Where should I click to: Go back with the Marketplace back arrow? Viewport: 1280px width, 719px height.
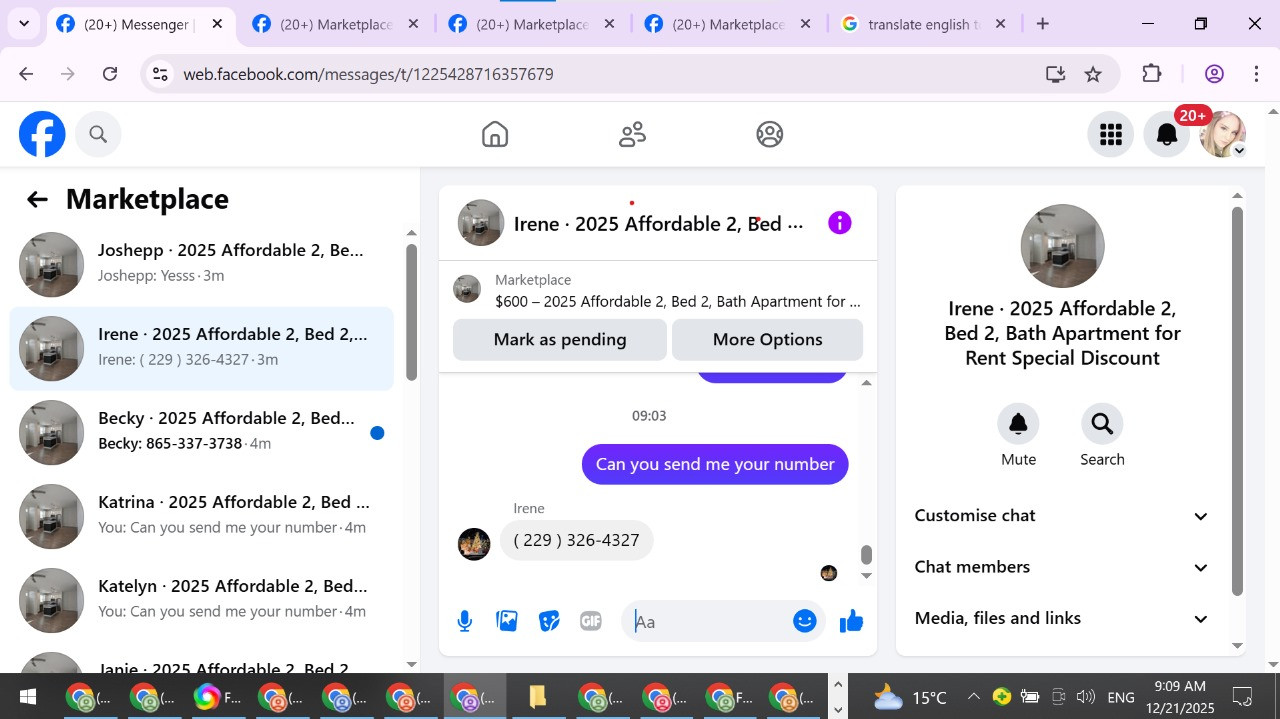tap(37, 200)
